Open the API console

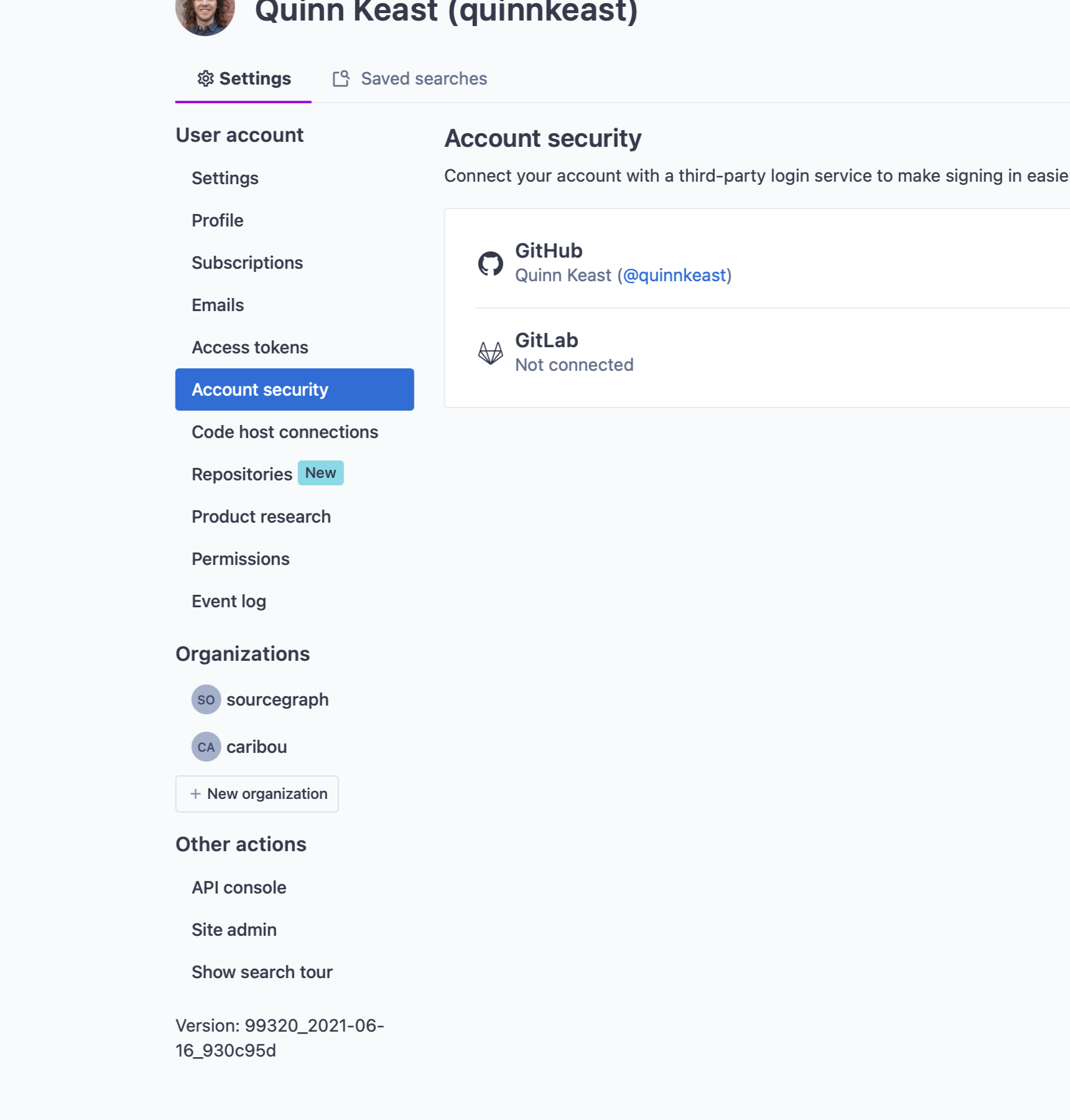[239, 887]
